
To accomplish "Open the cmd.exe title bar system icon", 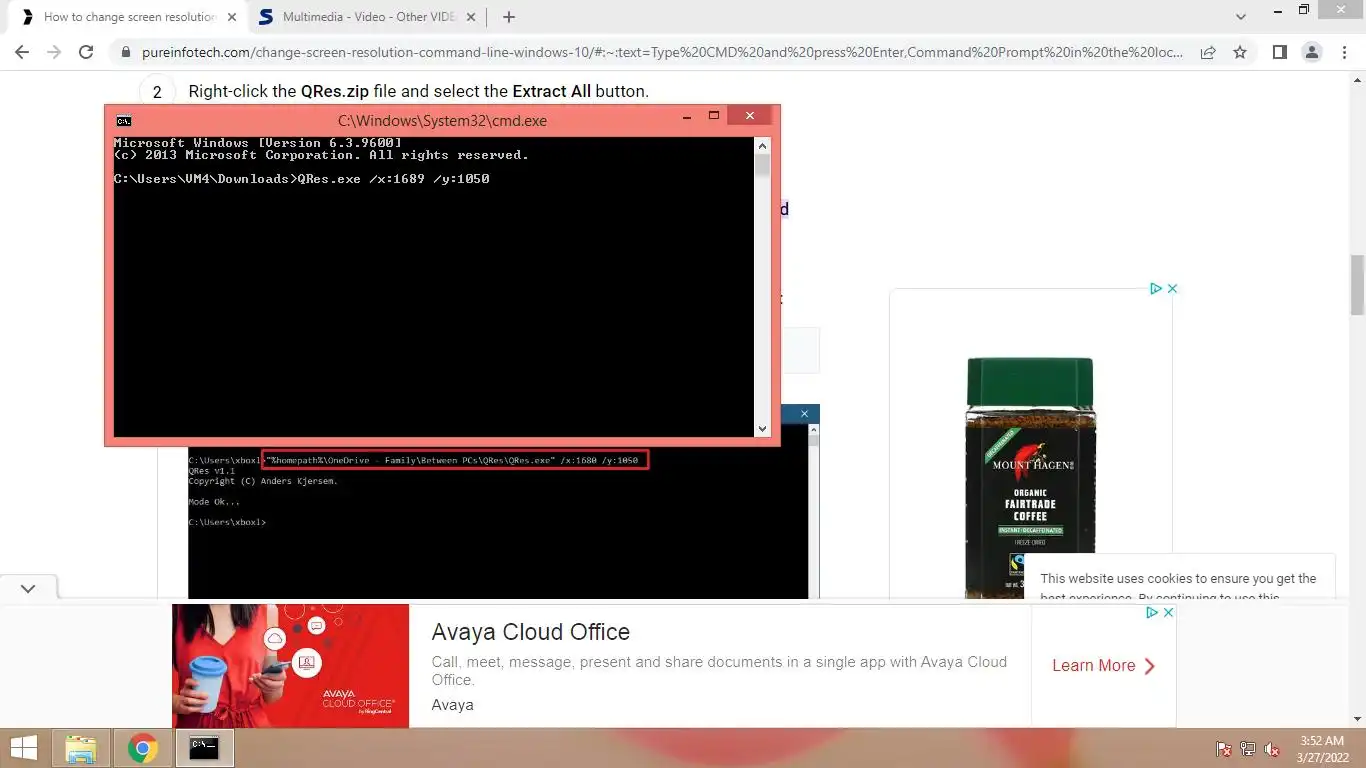I will [124, 121].
